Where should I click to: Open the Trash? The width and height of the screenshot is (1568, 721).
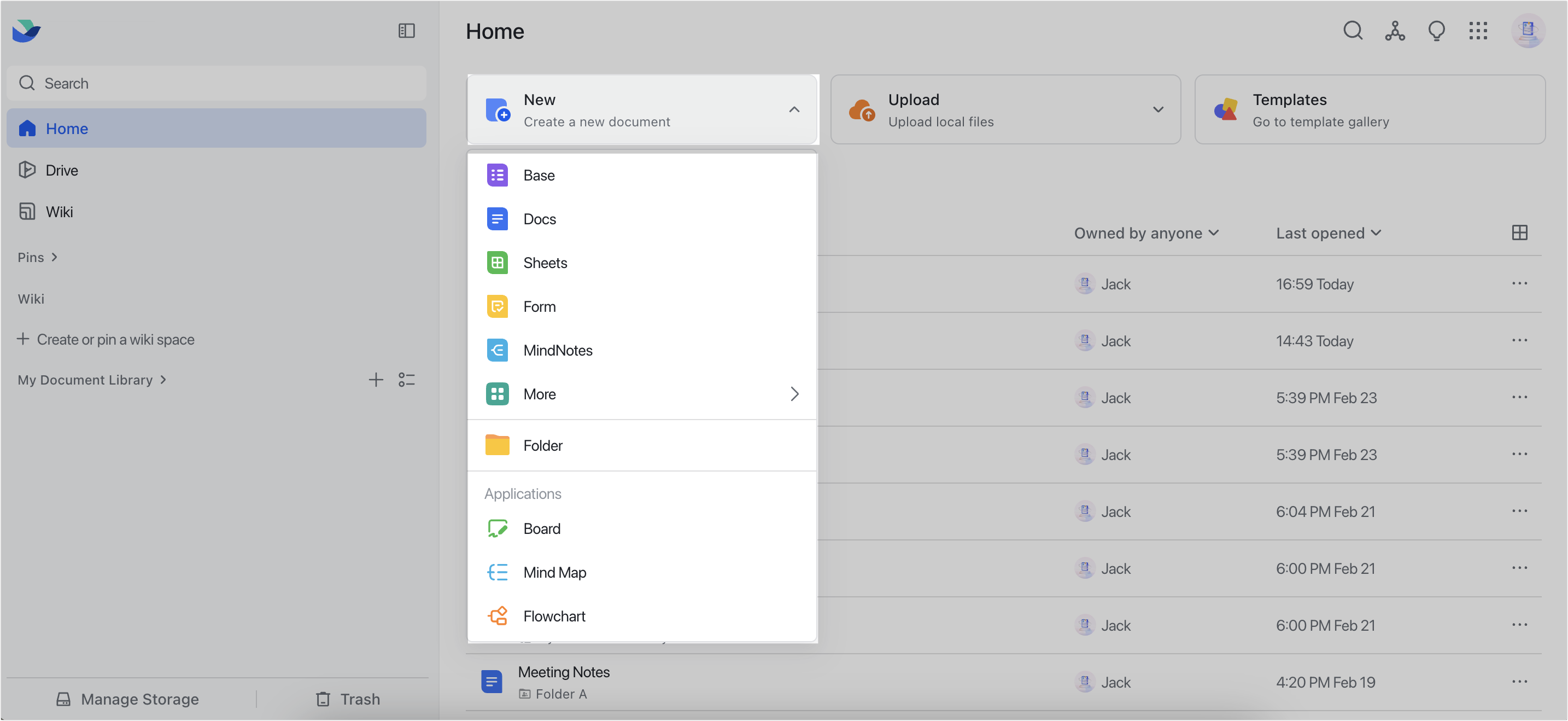(x=348, y=699)
